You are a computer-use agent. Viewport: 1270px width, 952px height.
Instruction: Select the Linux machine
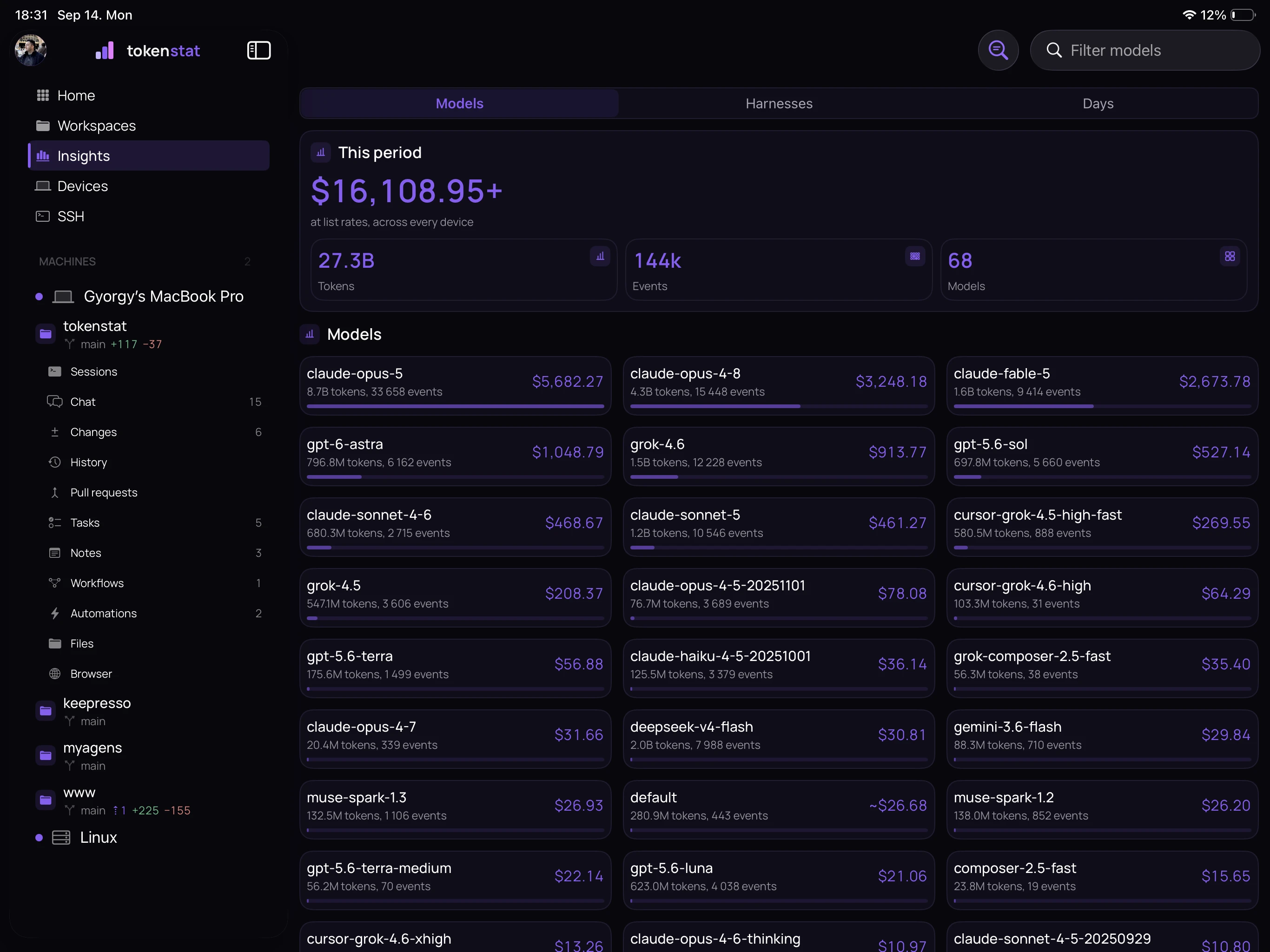[x=149, y=838]
